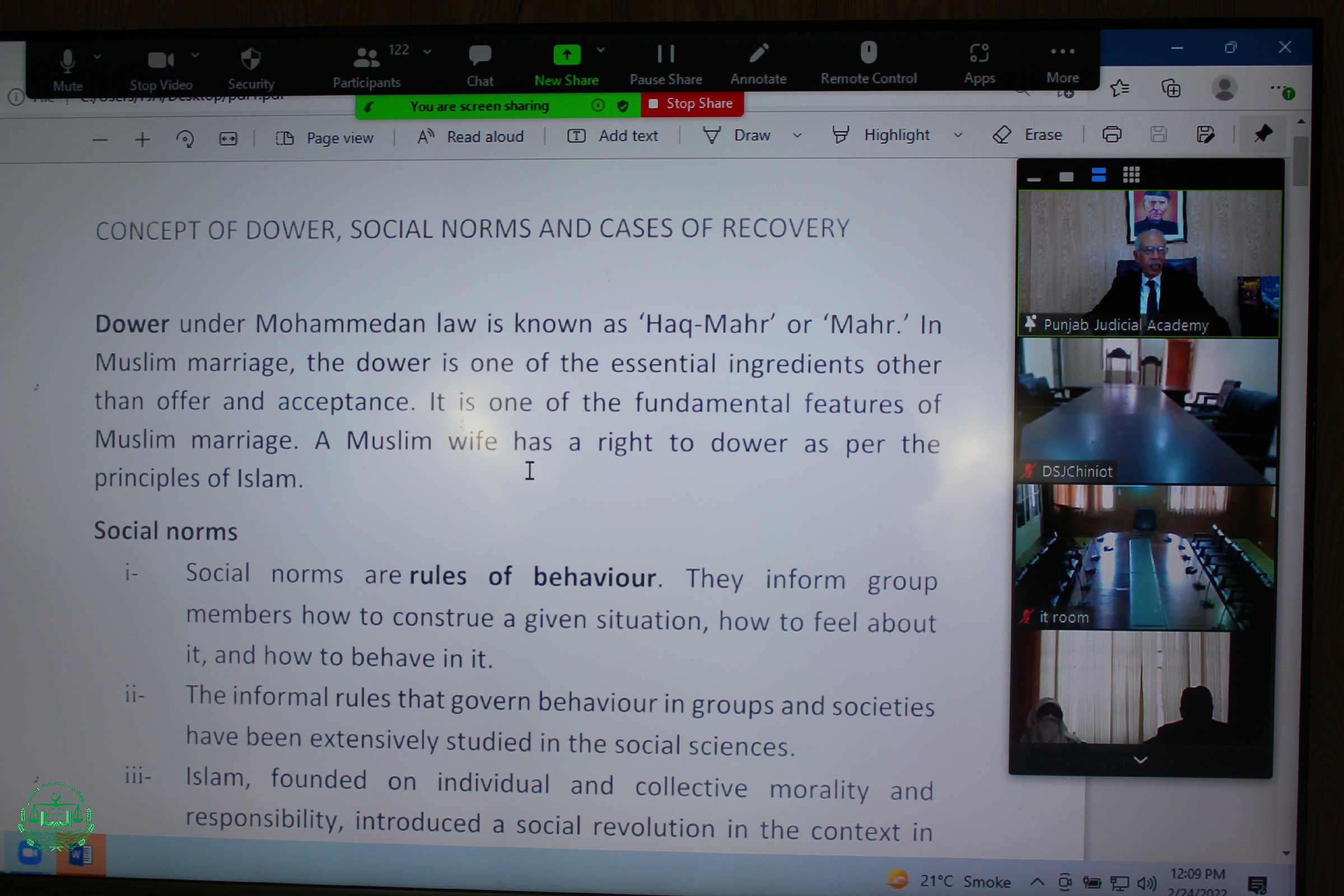Image resolution: width=1344 pixels, height=896 pixels.
Task: Open the Participants list
Action: point(366,58)
